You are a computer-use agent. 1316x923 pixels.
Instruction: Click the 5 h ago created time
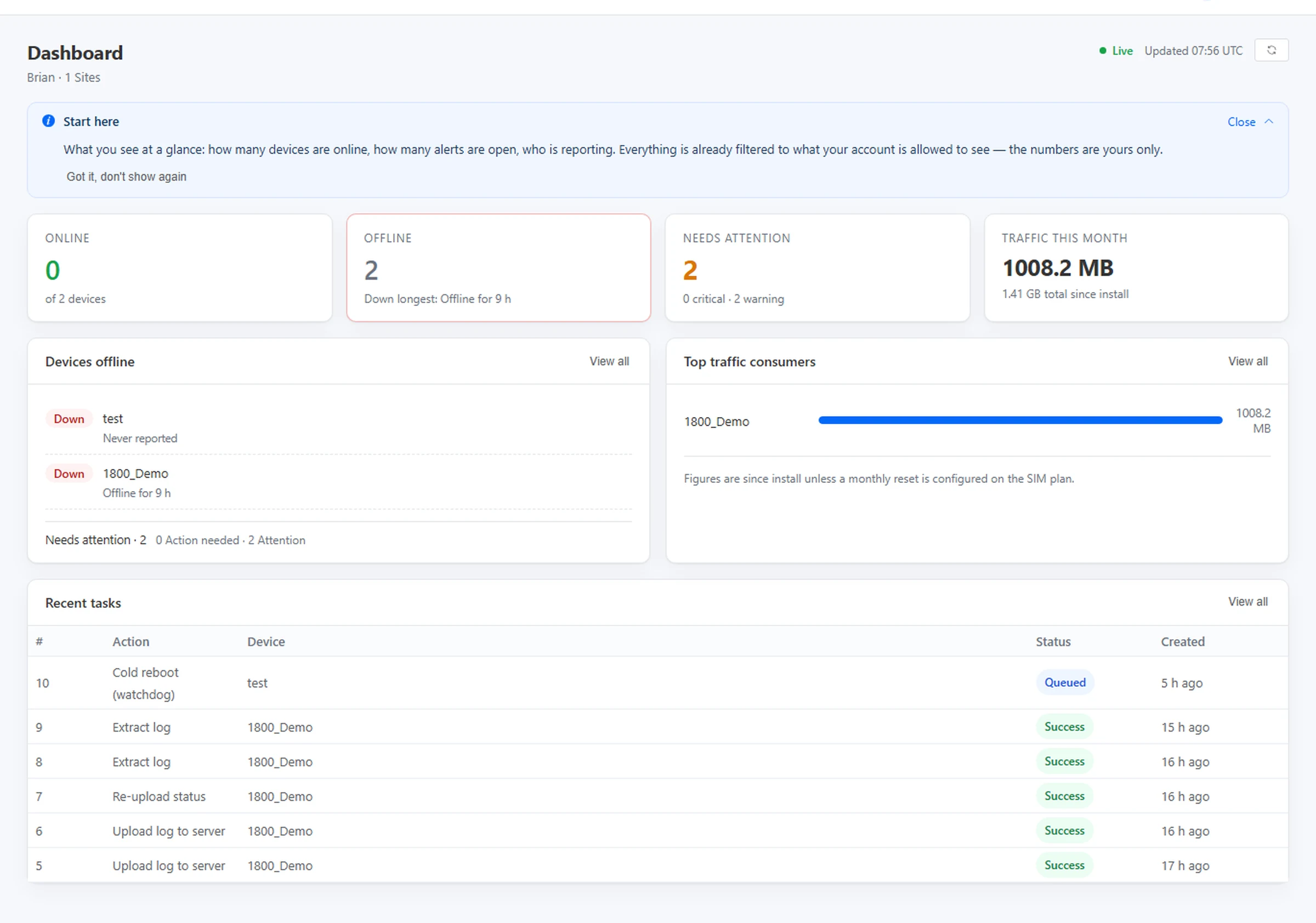(x=1181, y=683)
